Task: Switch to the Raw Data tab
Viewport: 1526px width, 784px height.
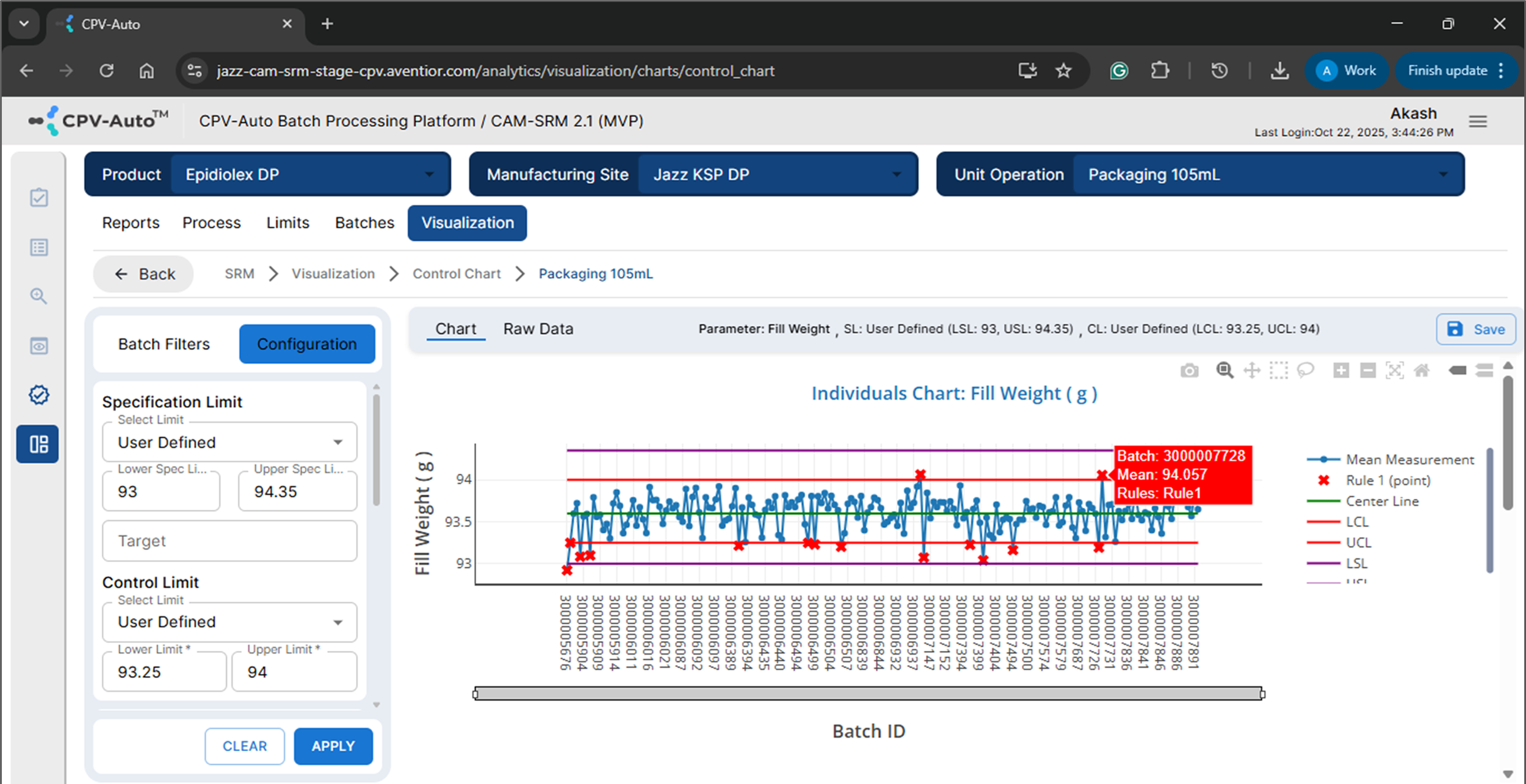Action: pyautogui.click(x=537, y=328)
